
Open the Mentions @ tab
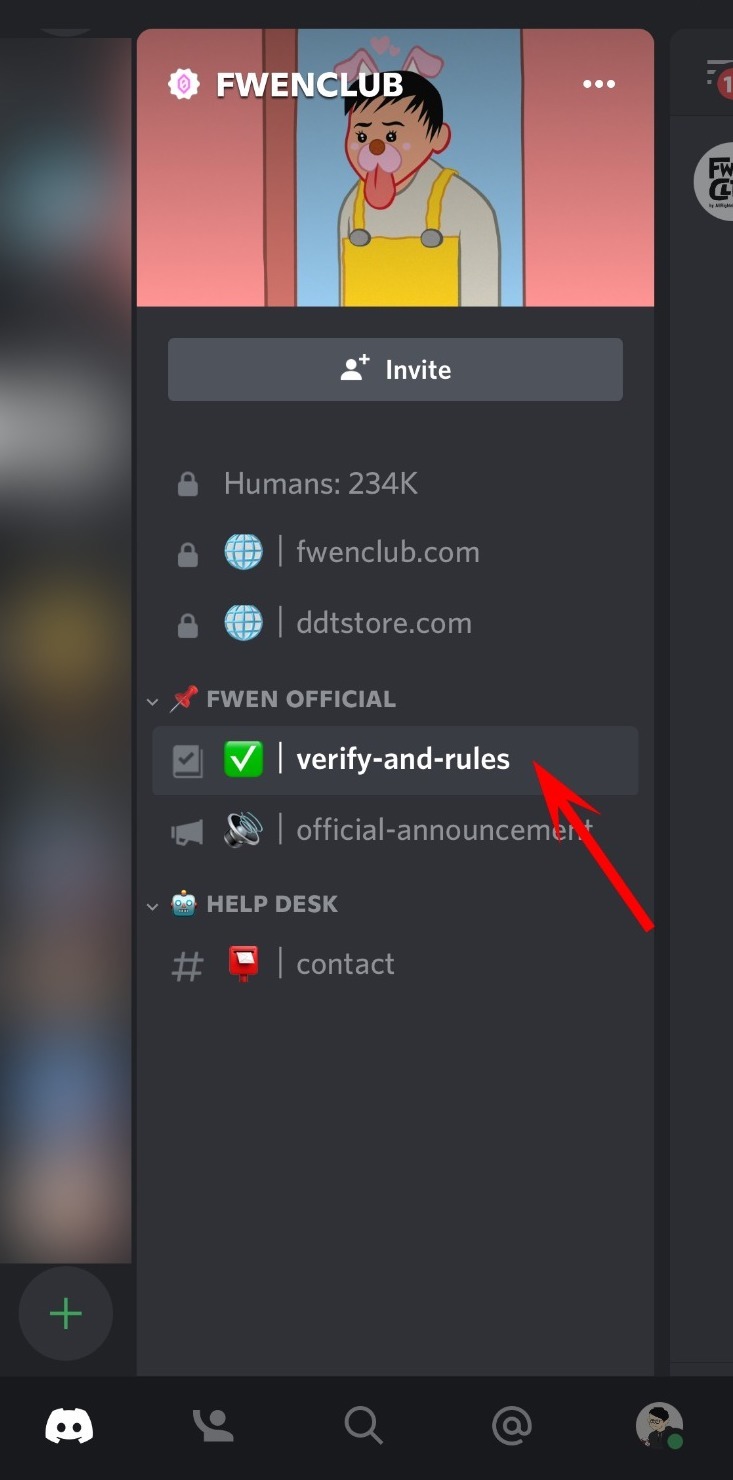click(x=512, y=1425)
